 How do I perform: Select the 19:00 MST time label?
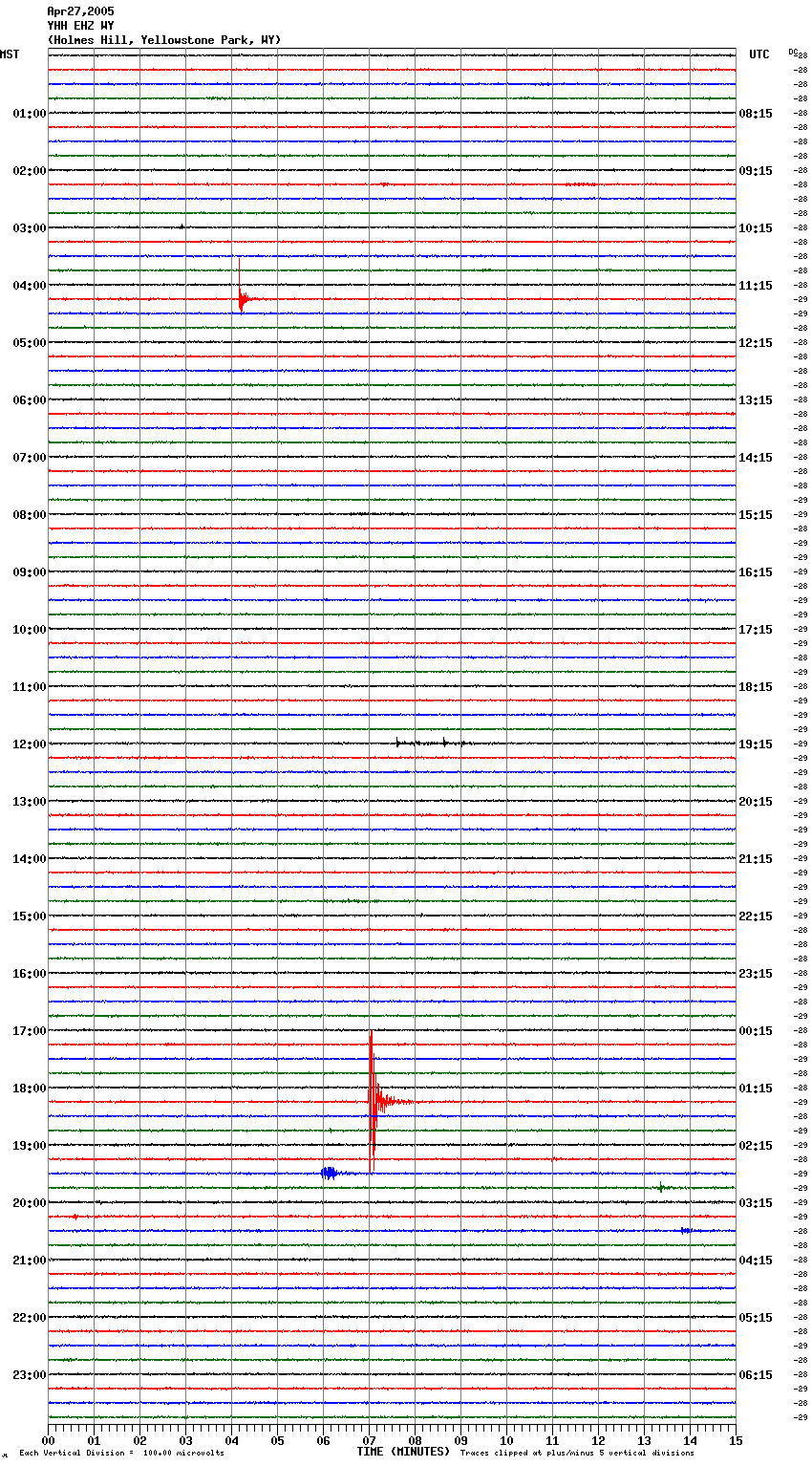tap(29, 1146)
